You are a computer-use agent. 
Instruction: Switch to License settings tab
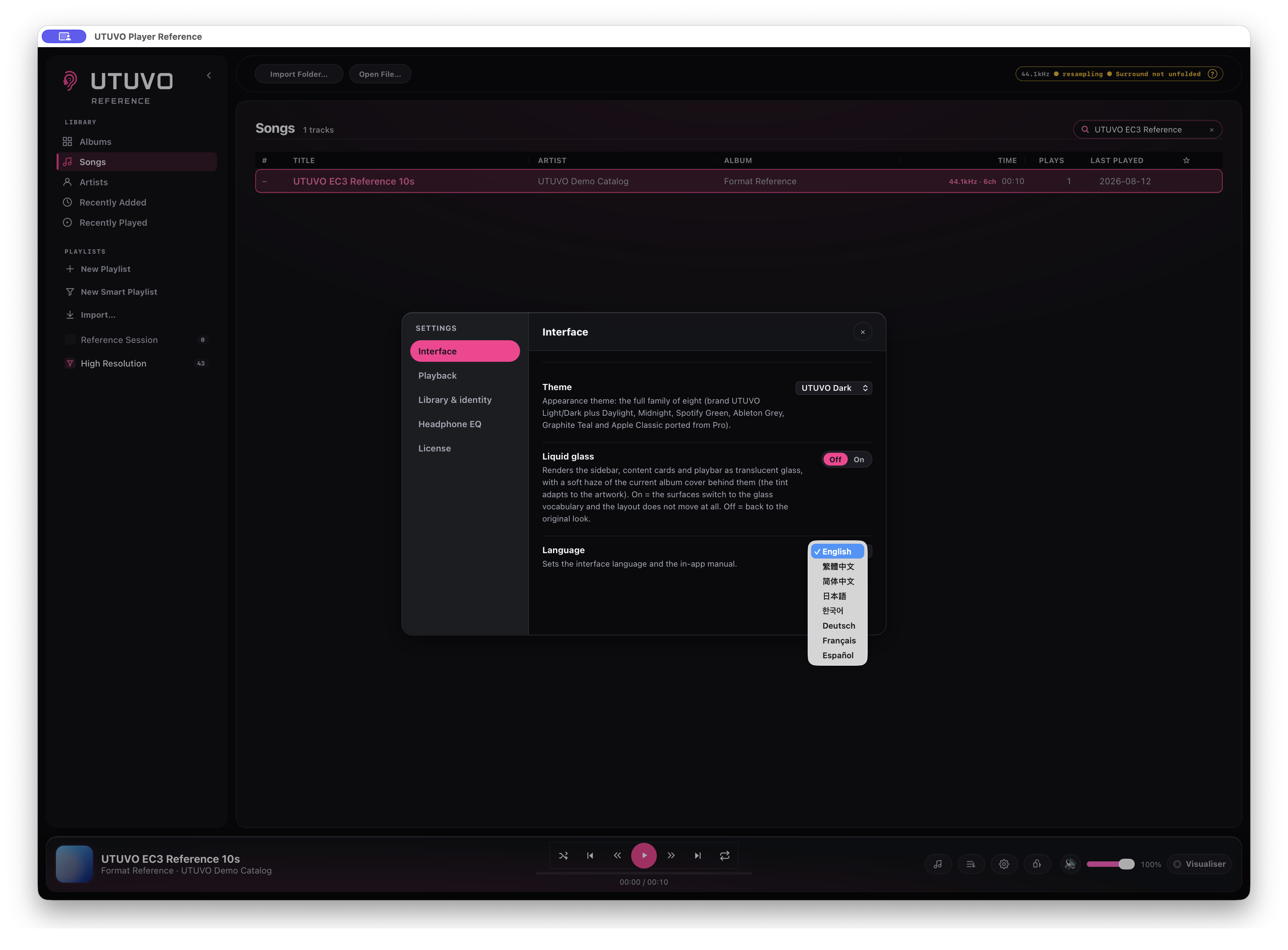(464, 448)
